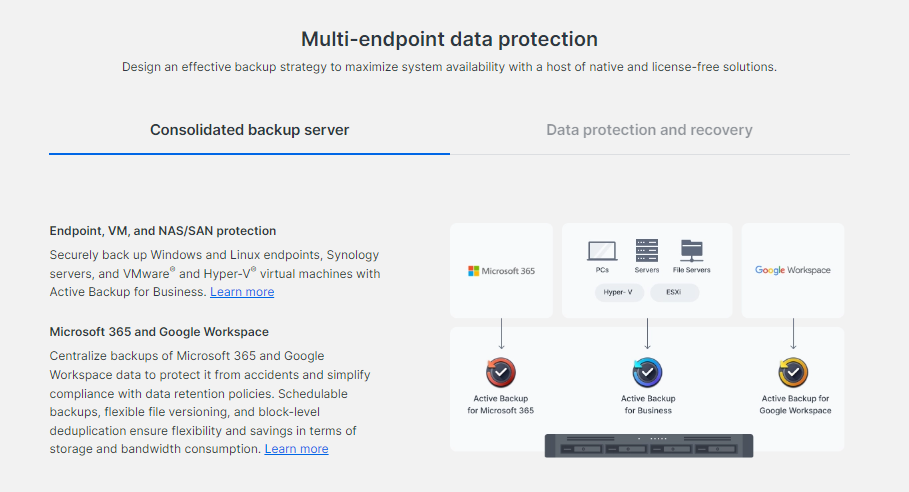Click the Synology NAS rack device image

[x=649, y=446]
